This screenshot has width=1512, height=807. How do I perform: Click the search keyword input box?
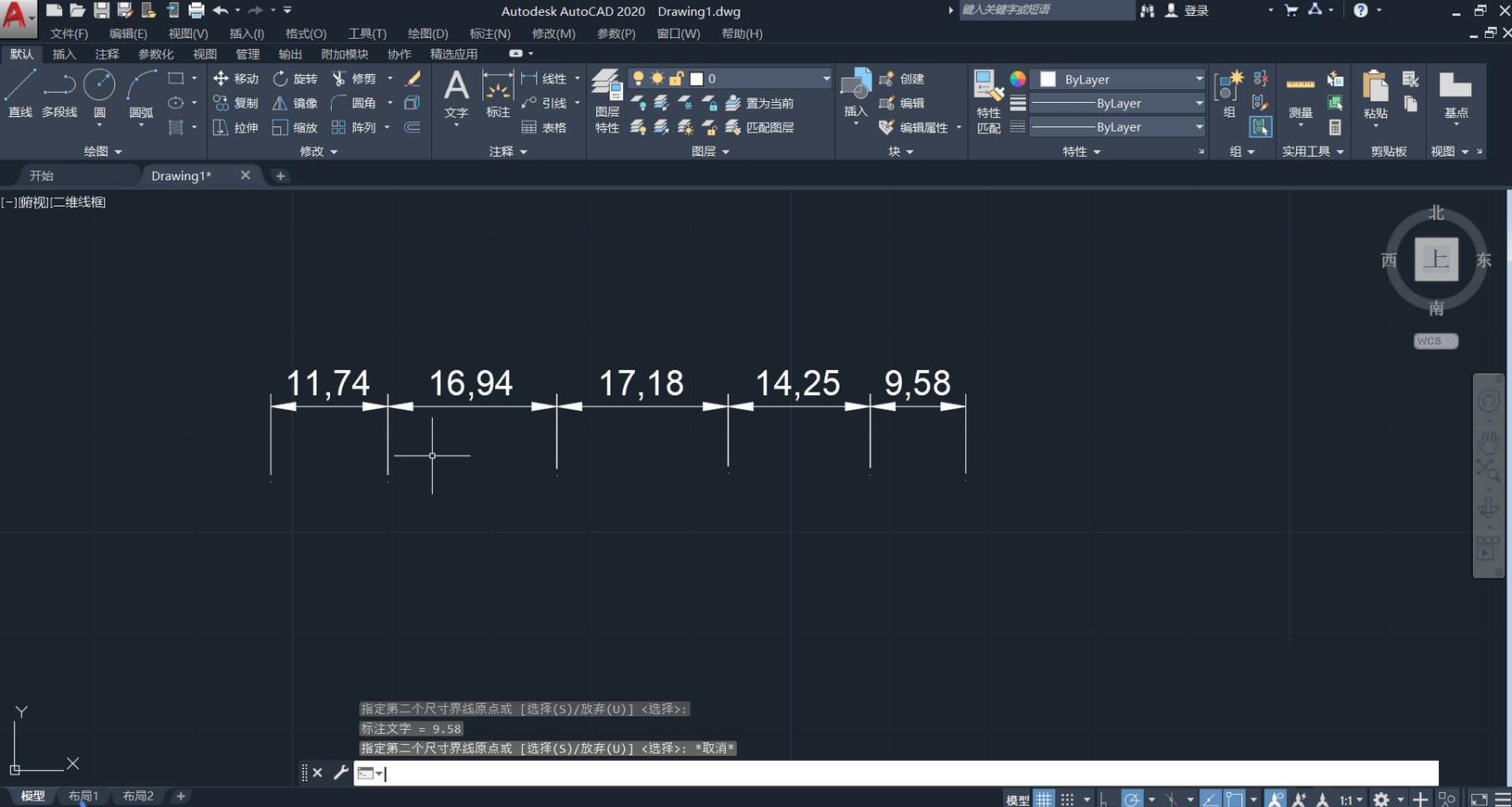(1046, 10)
